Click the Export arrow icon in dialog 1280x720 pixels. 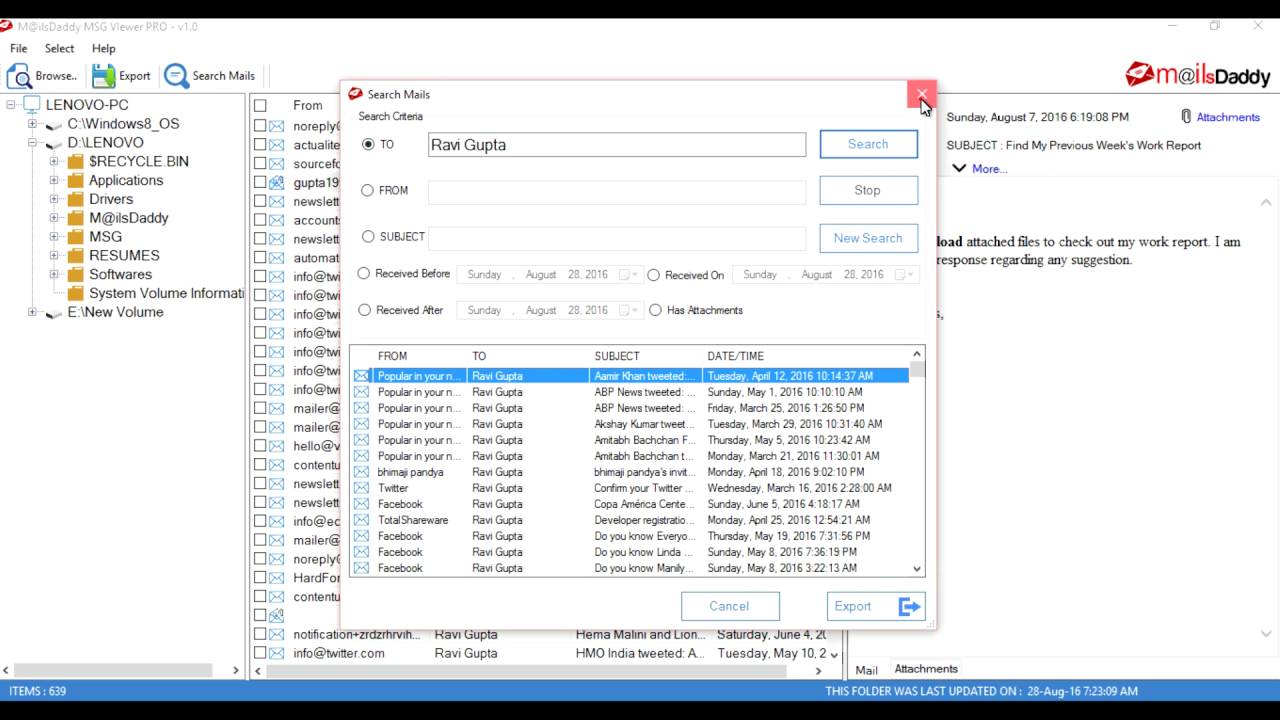[x=909, y=606]
